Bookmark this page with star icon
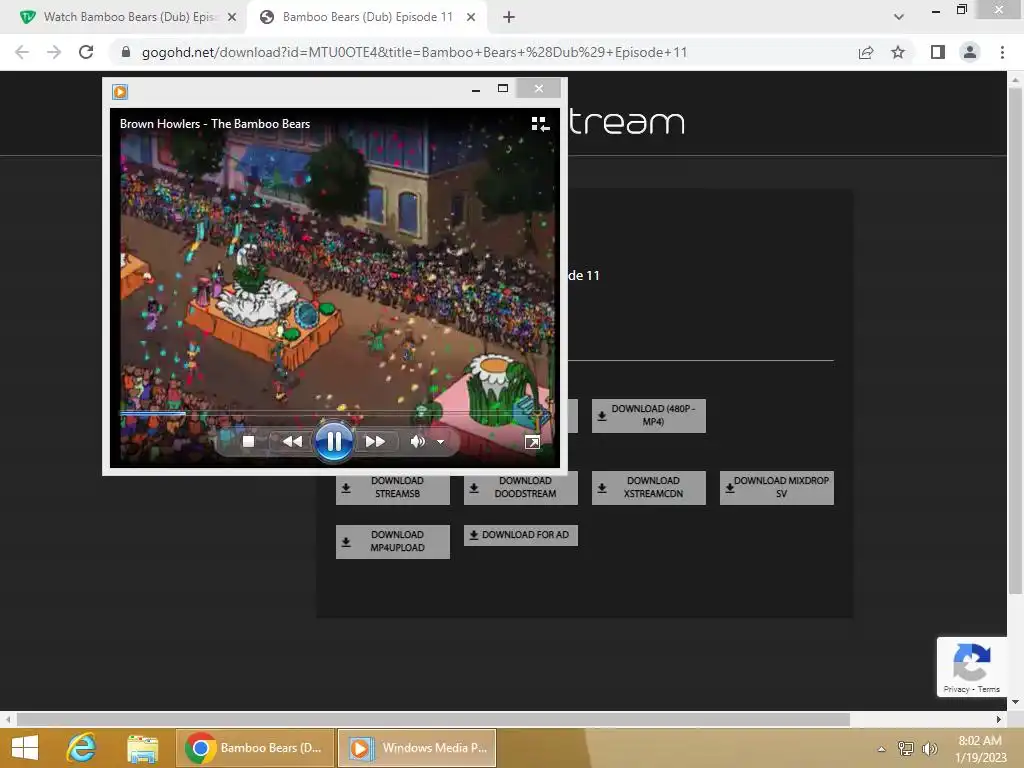This screenshot has width=1024, height=768. pos(898,52)
